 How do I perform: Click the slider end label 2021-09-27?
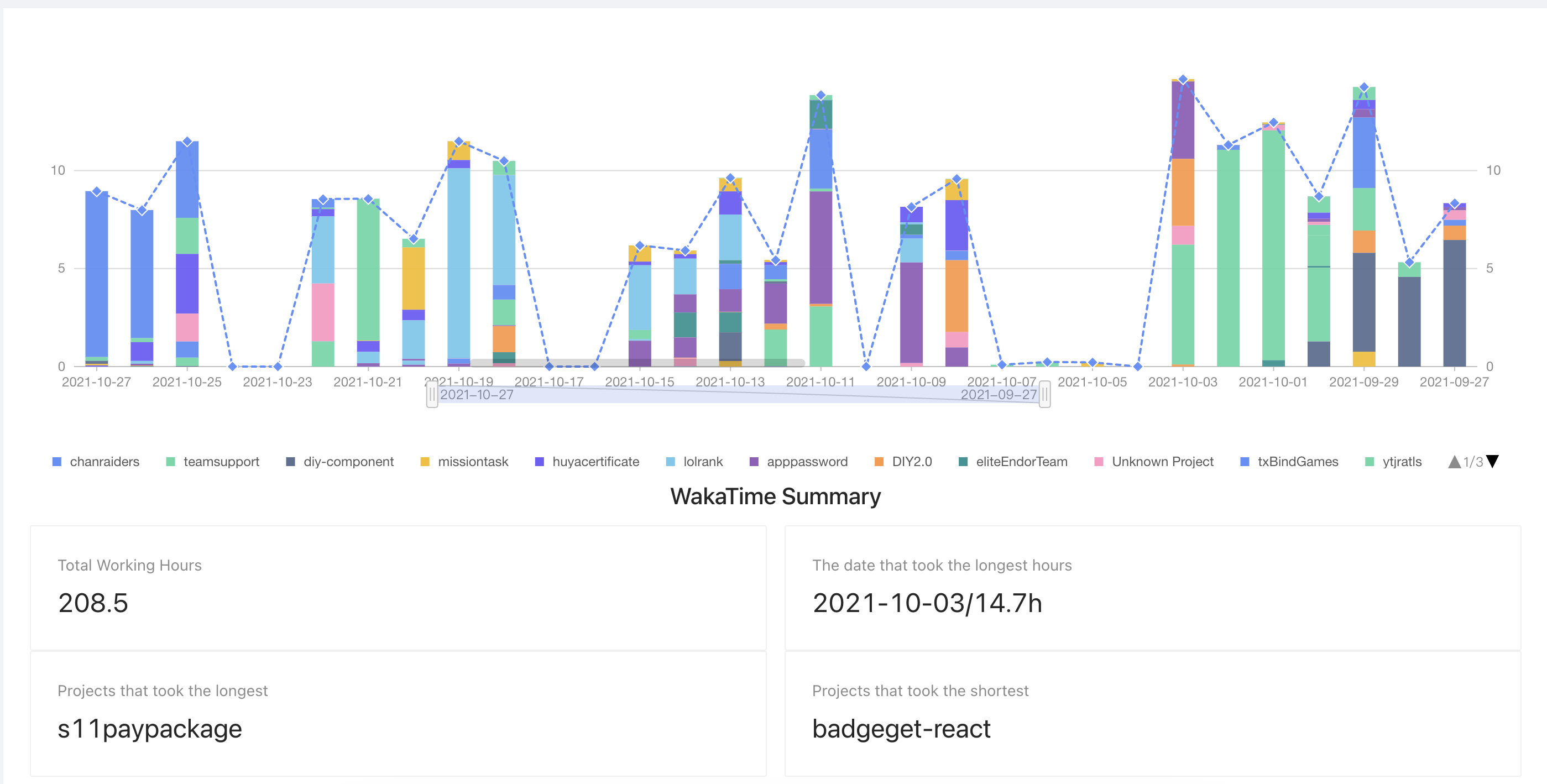(x=999, y=395)
